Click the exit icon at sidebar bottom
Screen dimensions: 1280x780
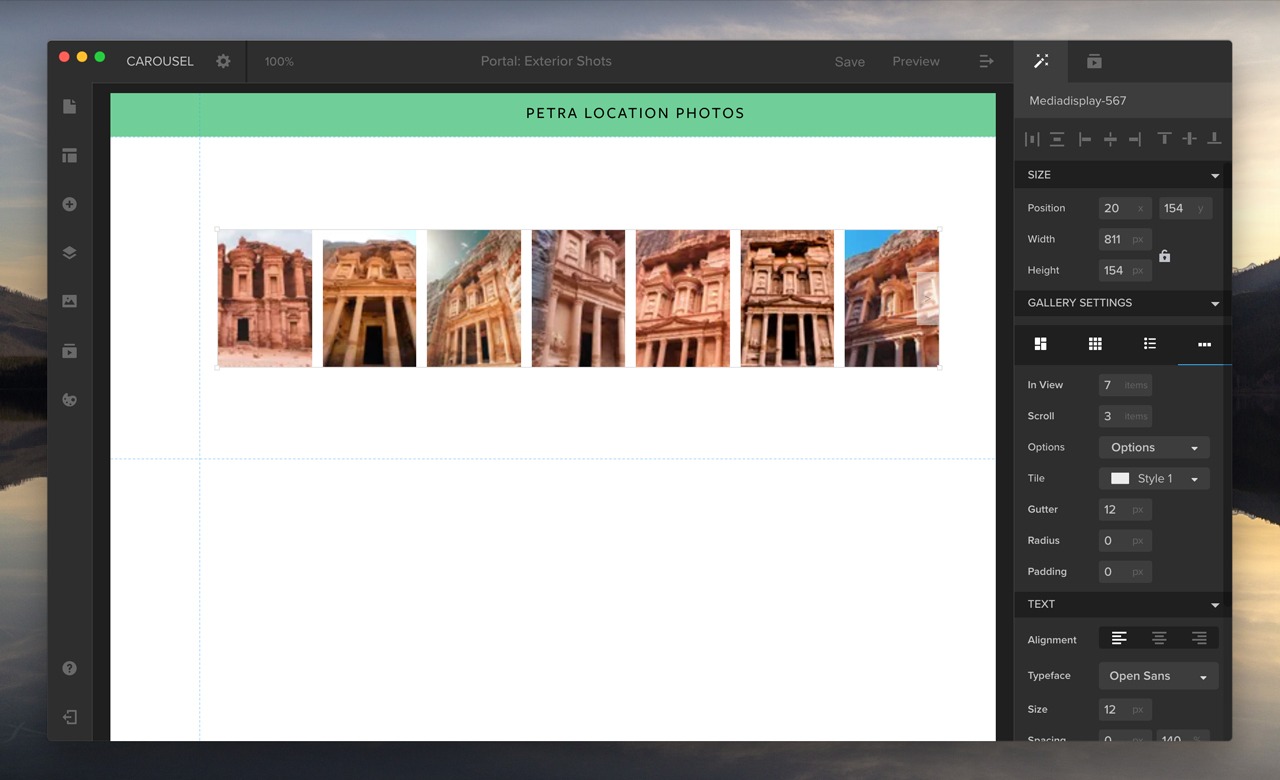[x=69, y=717]
